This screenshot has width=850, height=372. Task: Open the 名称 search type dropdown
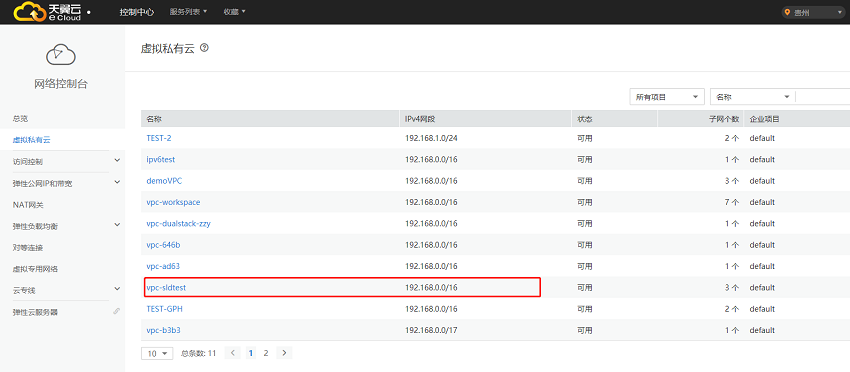coord(752,97)
